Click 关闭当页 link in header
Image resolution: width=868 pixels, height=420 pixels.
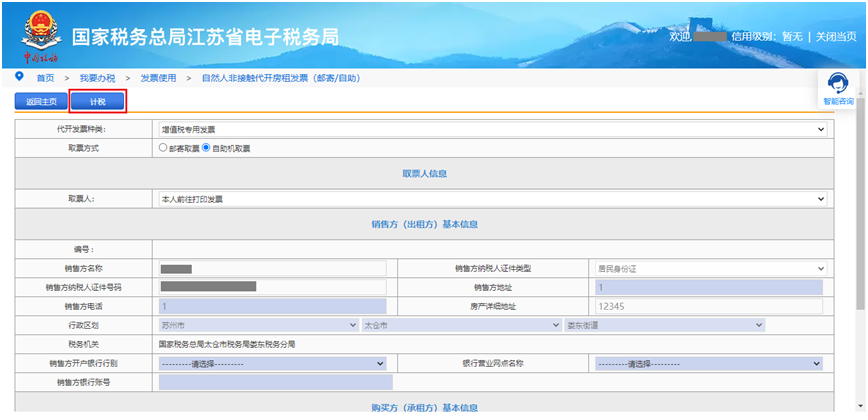click(836, 37)
